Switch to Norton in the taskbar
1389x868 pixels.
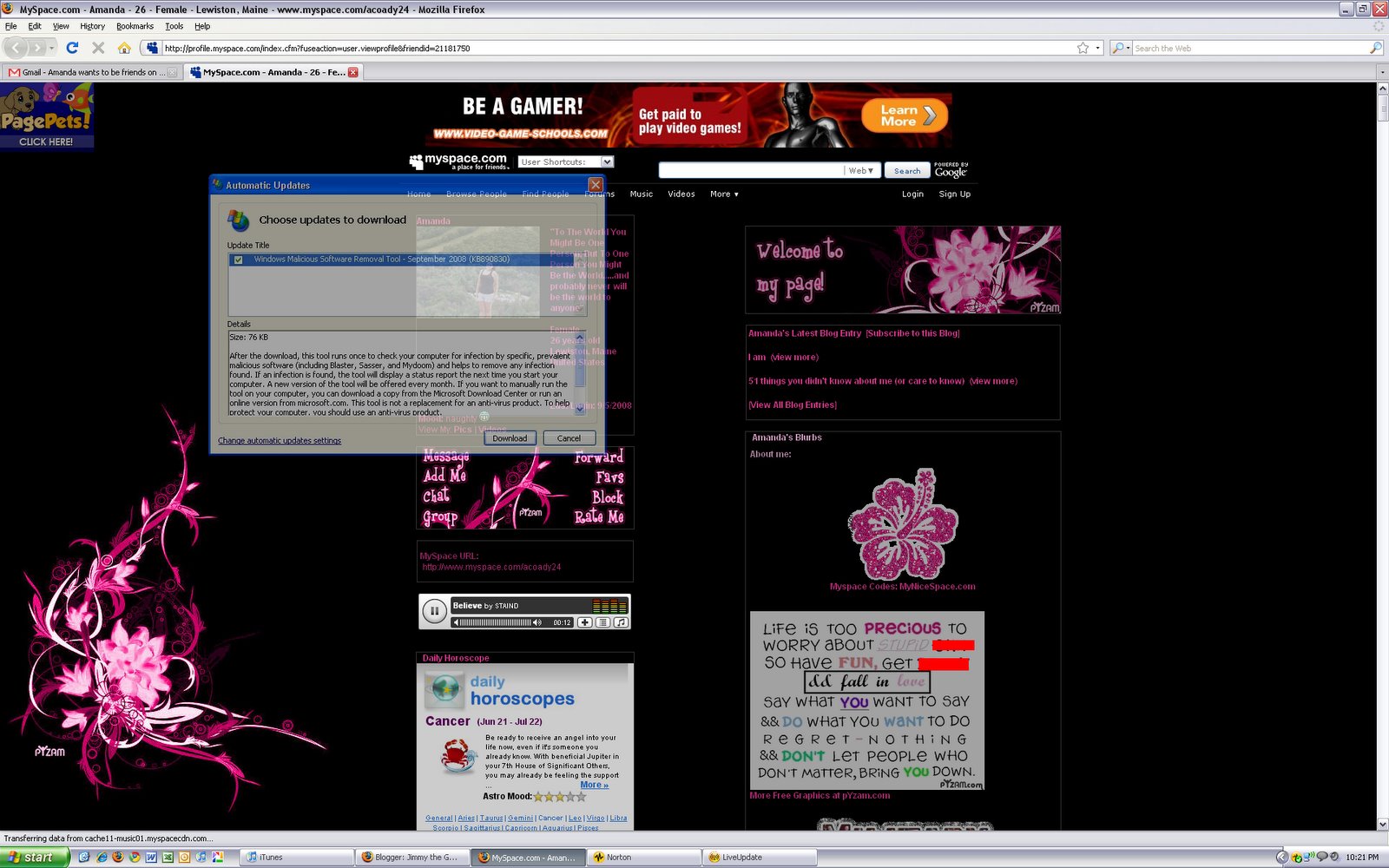tap(644, 857)
